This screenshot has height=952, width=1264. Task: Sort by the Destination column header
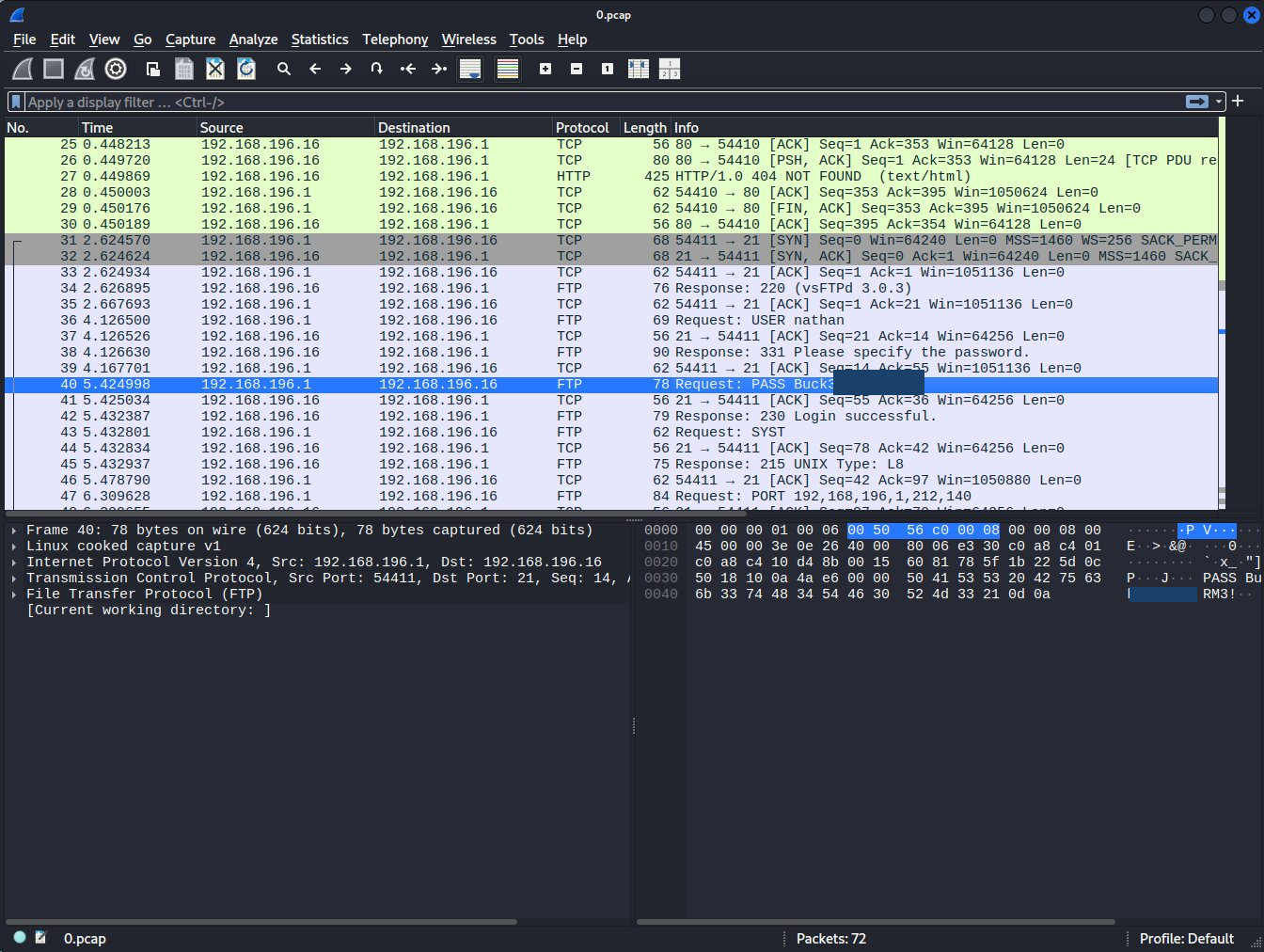(464, 127)
